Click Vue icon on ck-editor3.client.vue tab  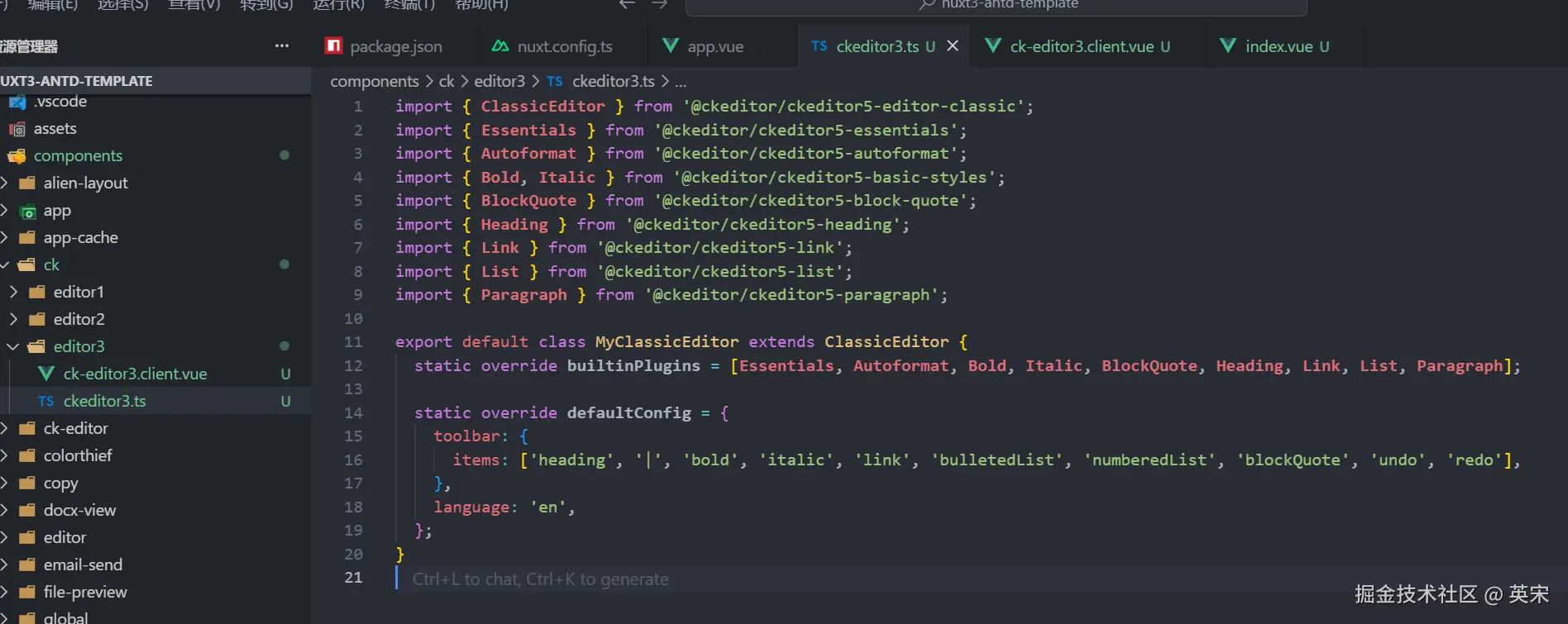(993, 45)
